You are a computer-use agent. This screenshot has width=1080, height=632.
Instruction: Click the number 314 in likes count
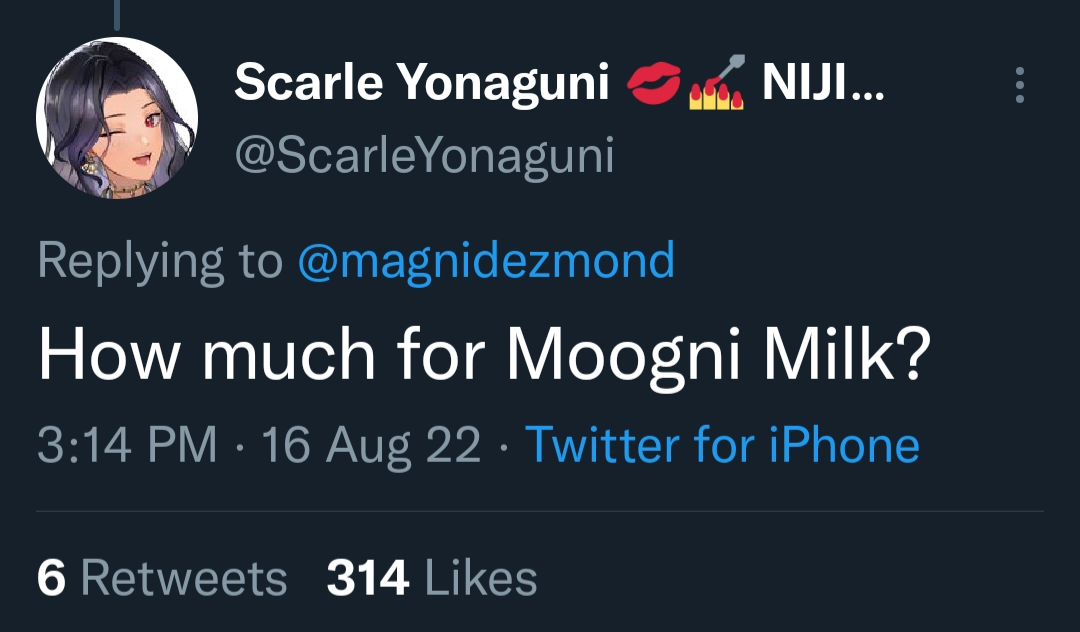point(368,578)
